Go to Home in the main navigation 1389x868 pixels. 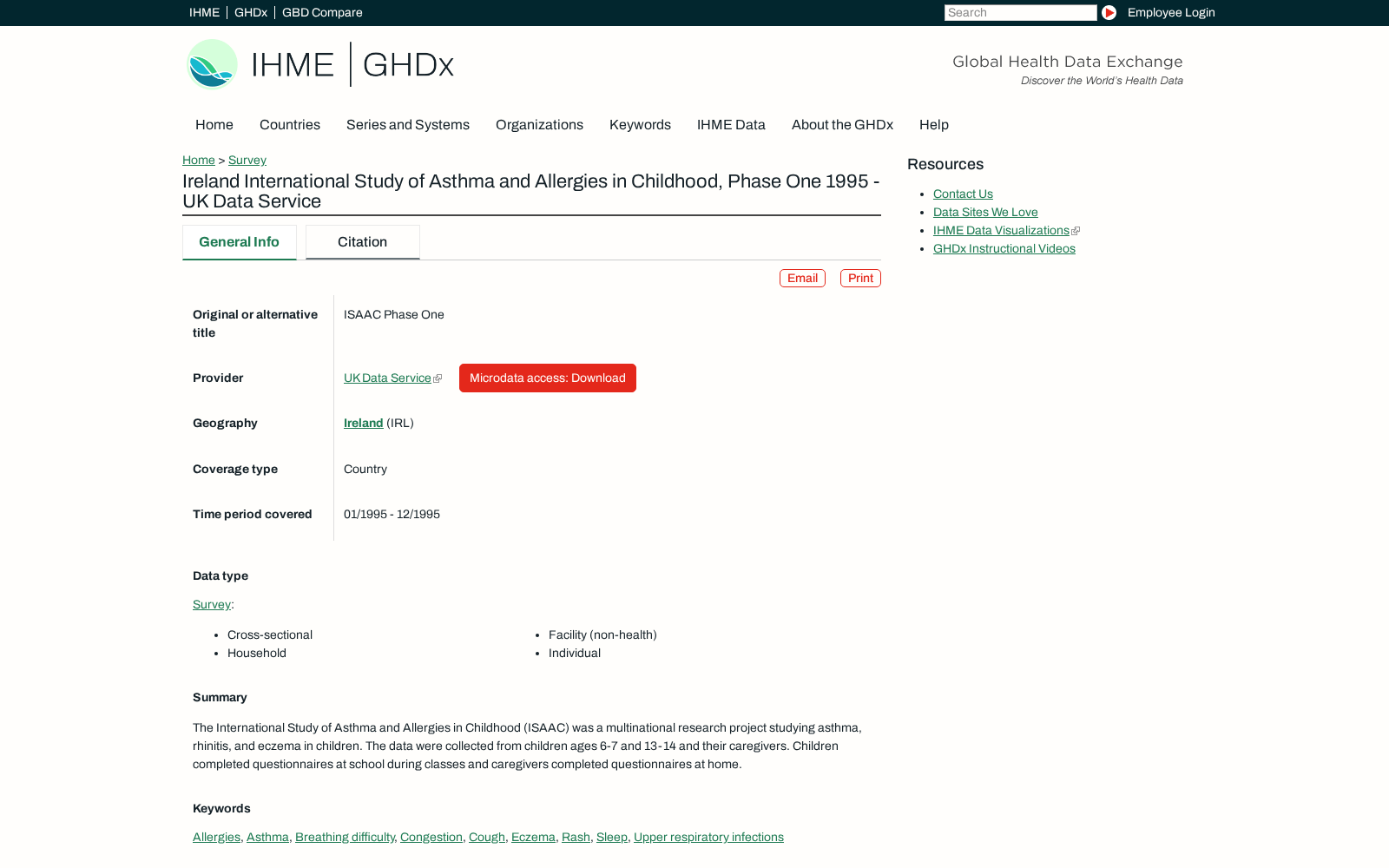click(214, 125)
